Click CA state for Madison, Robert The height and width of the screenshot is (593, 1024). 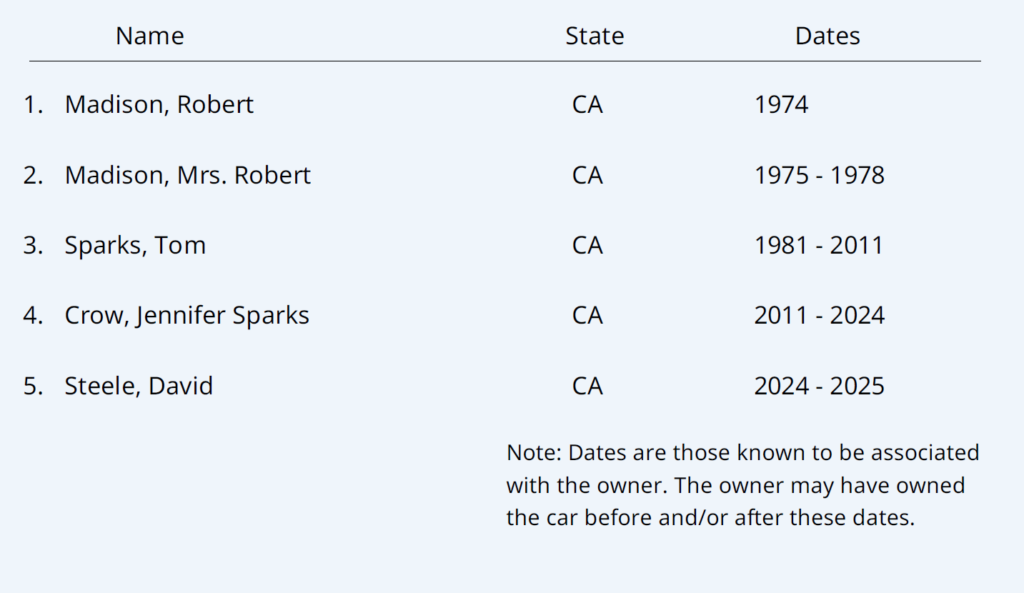(x=587, y=105)
